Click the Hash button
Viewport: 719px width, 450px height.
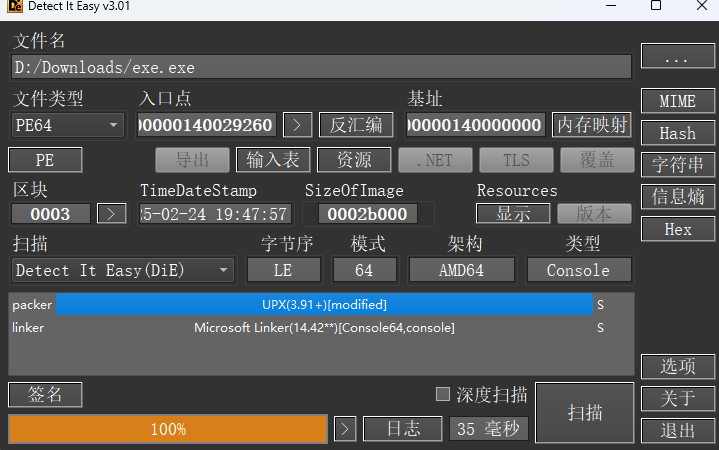pyautogui.click(x=677, y=133)
